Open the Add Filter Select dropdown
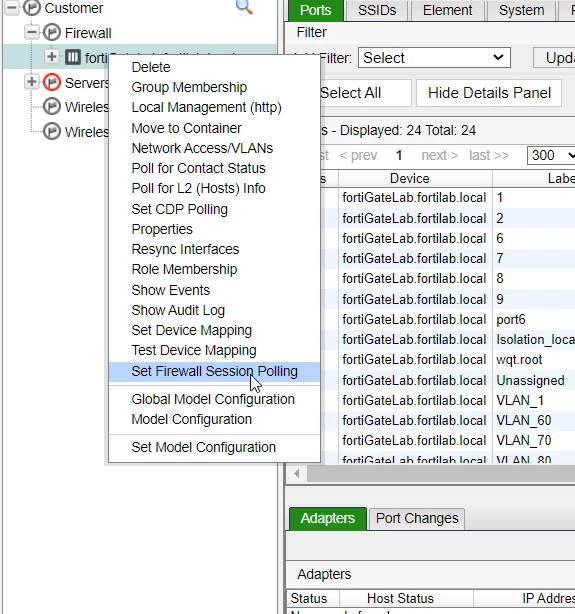 434,58
